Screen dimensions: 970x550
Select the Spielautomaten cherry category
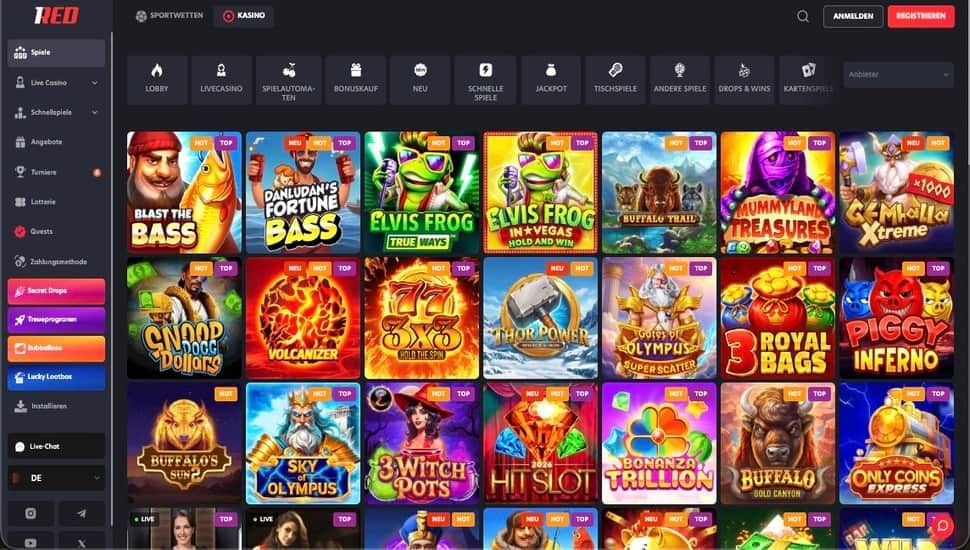pos(288,80)
